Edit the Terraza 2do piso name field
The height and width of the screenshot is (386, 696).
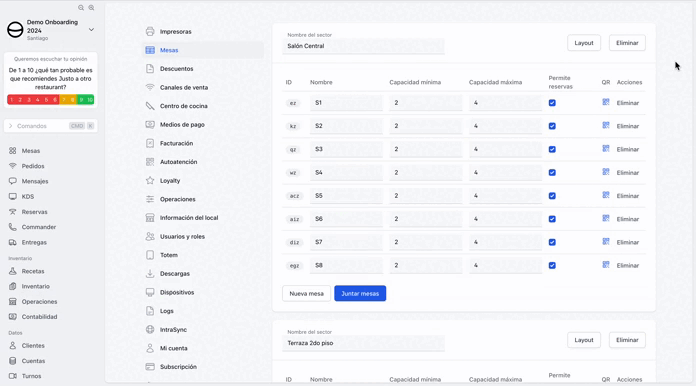point(363,343)
